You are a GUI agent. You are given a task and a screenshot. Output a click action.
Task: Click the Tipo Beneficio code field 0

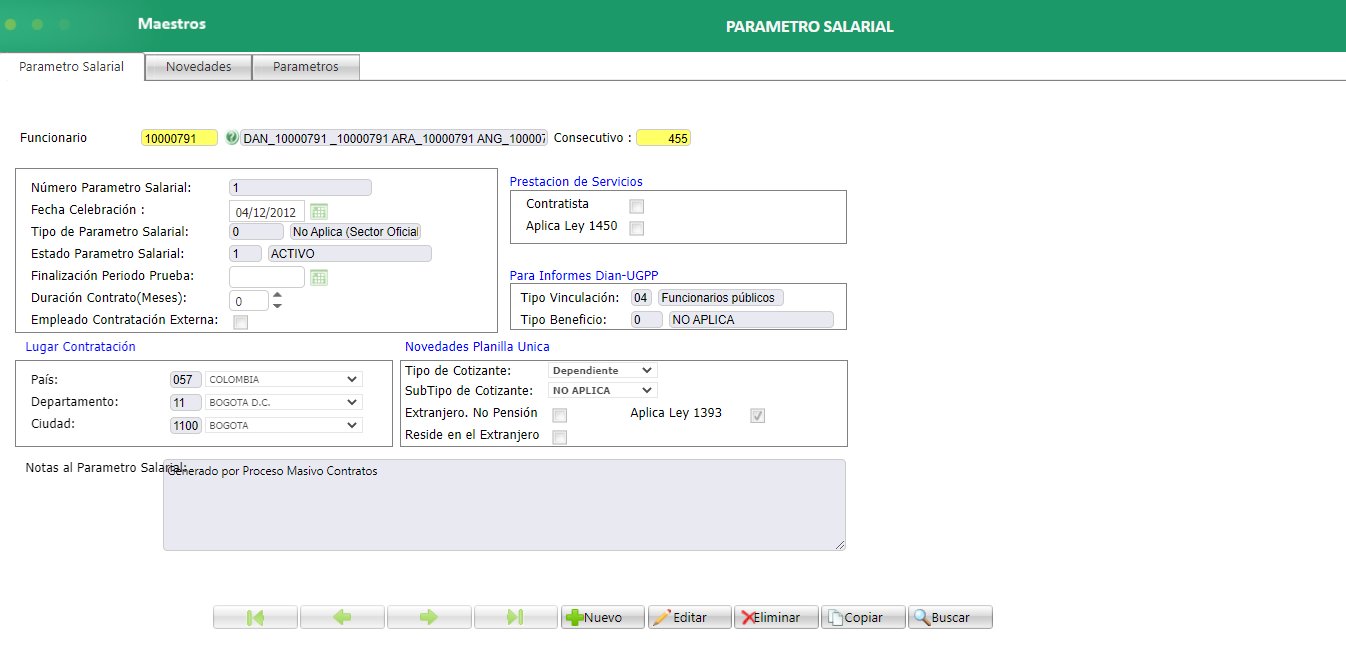tap(646, 320)
